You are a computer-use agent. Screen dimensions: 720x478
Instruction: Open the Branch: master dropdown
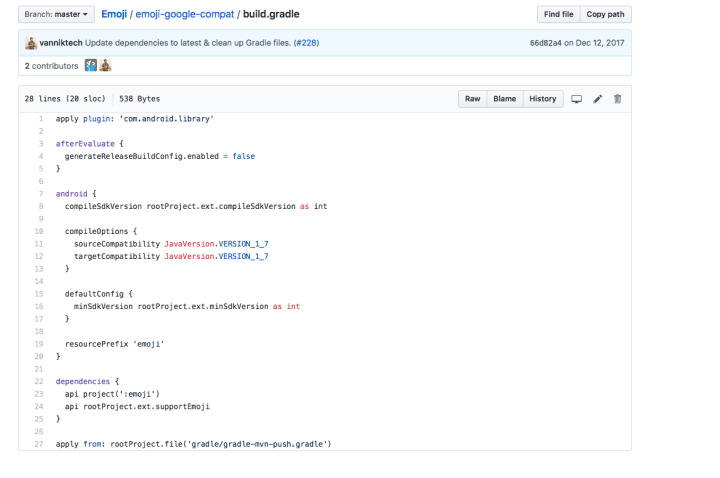tap(56, 15)
